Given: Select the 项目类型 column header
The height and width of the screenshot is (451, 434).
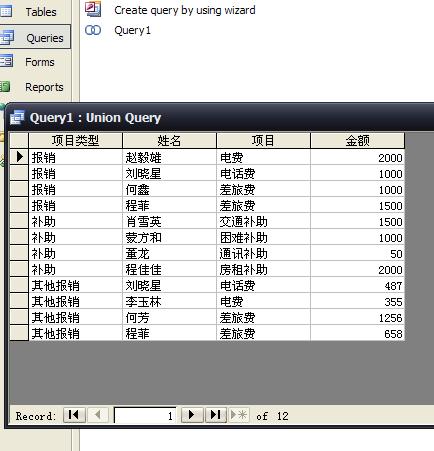Looking at the screenshot, I should pyautogui.click(x=76, y=140).
